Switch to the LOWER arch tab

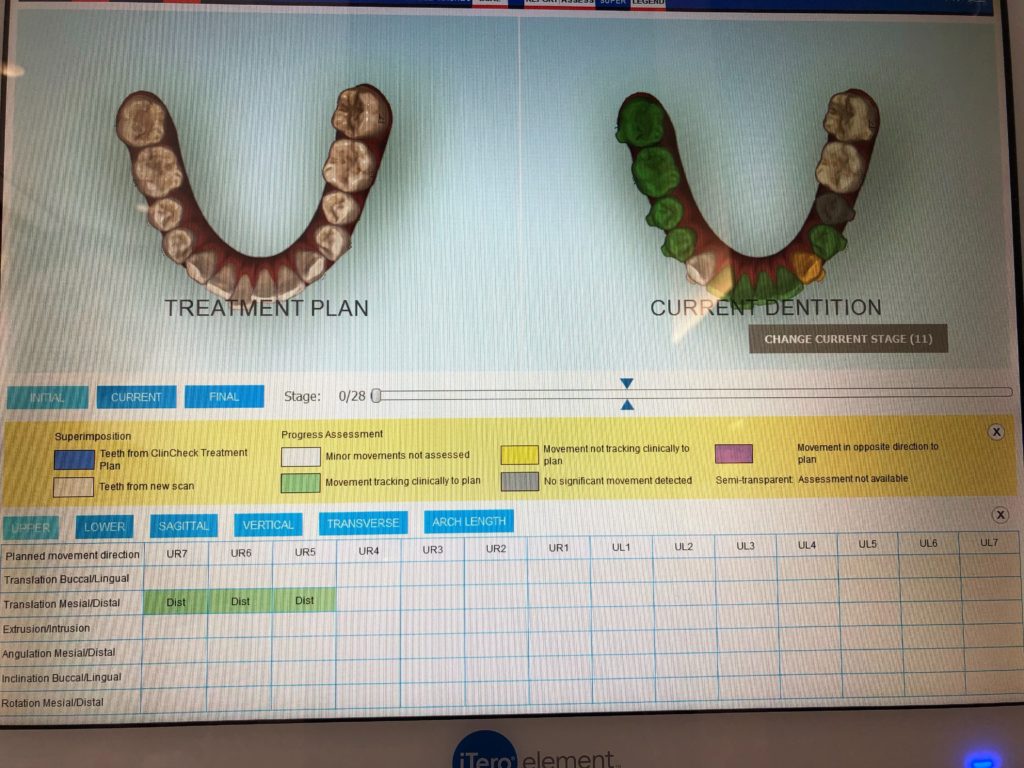click(104, 526)
